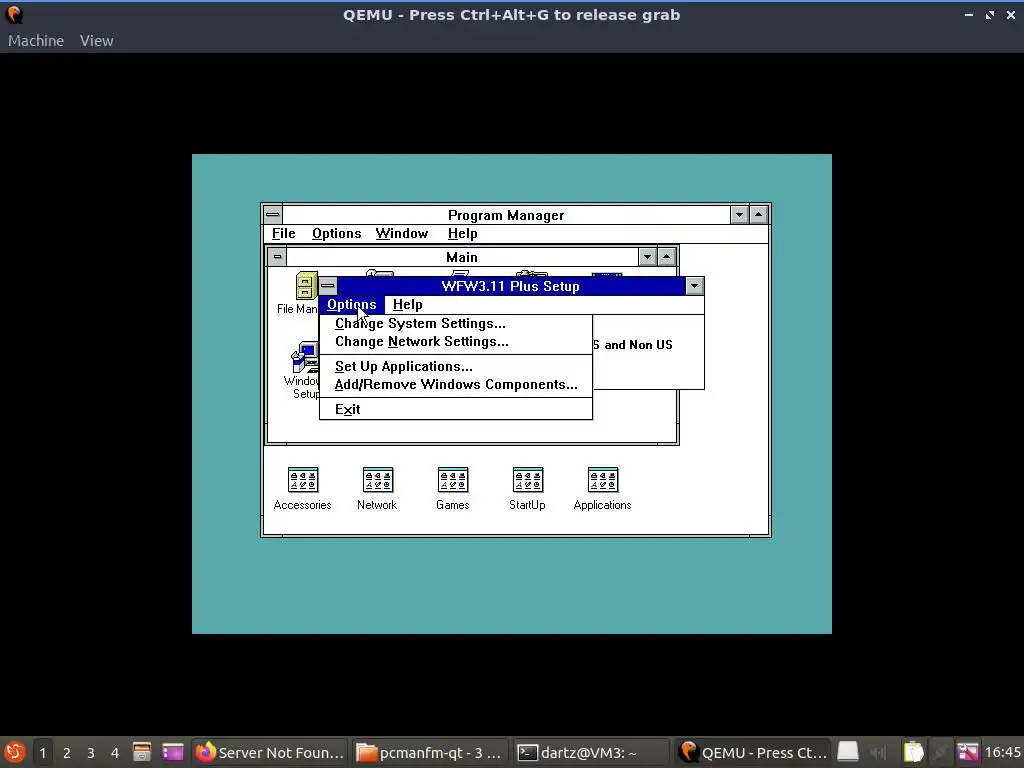The height and width of the screenshot is (768, 1024).
Task: Choose Exit in the Options menu
Action: [456, 409]
